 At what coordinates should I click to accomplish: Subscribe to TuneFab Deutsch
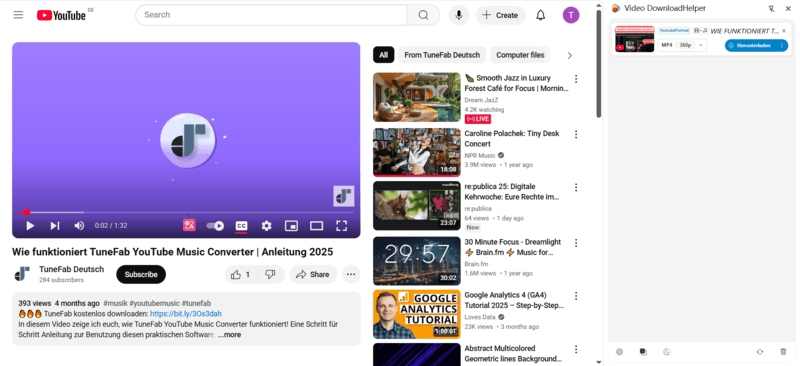141,275
